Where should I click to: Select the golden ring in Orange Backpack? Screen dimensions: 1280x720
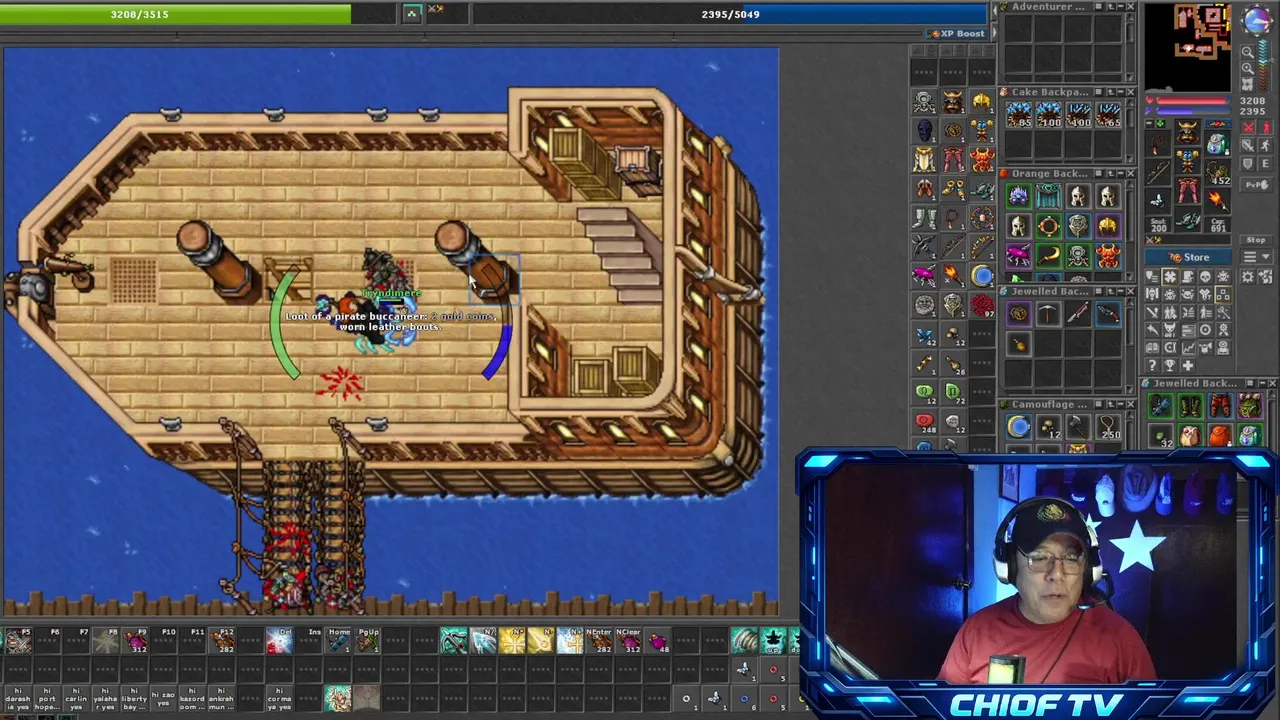1048,227
